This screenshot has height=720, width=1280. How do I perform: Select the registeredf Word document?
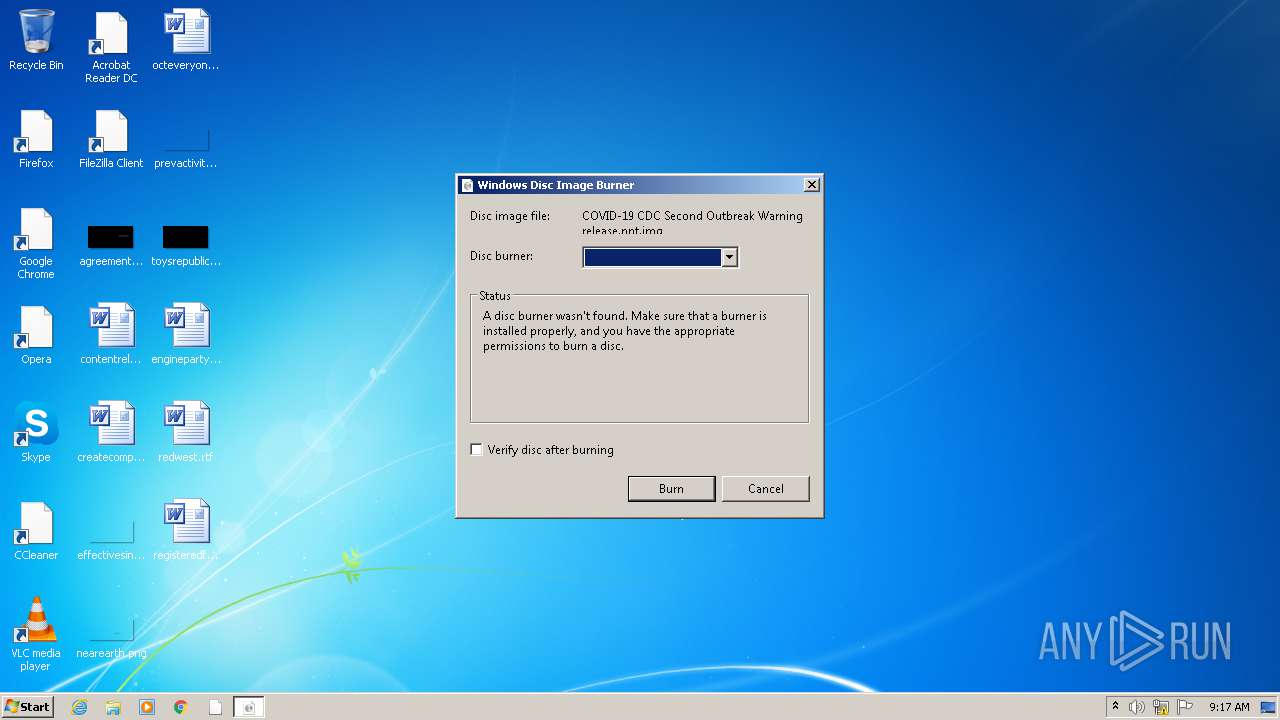186,531
